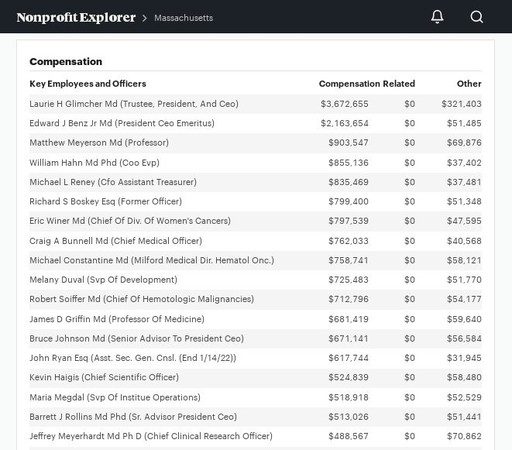
Task: Go to the Massachusetts breadcrumb link
Action: coord(183,18)
